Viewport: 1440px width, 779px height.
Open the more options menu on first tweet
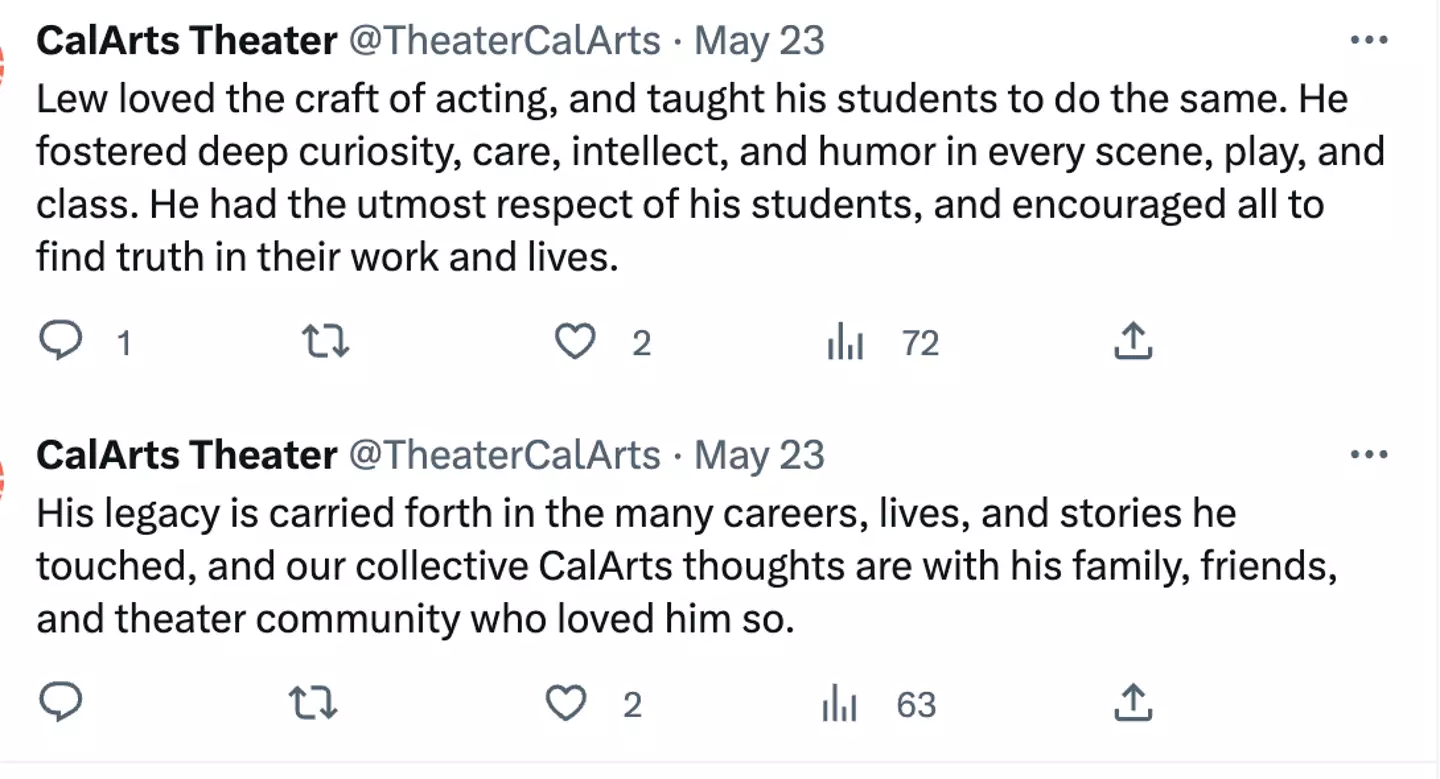tap(1369, 39)
